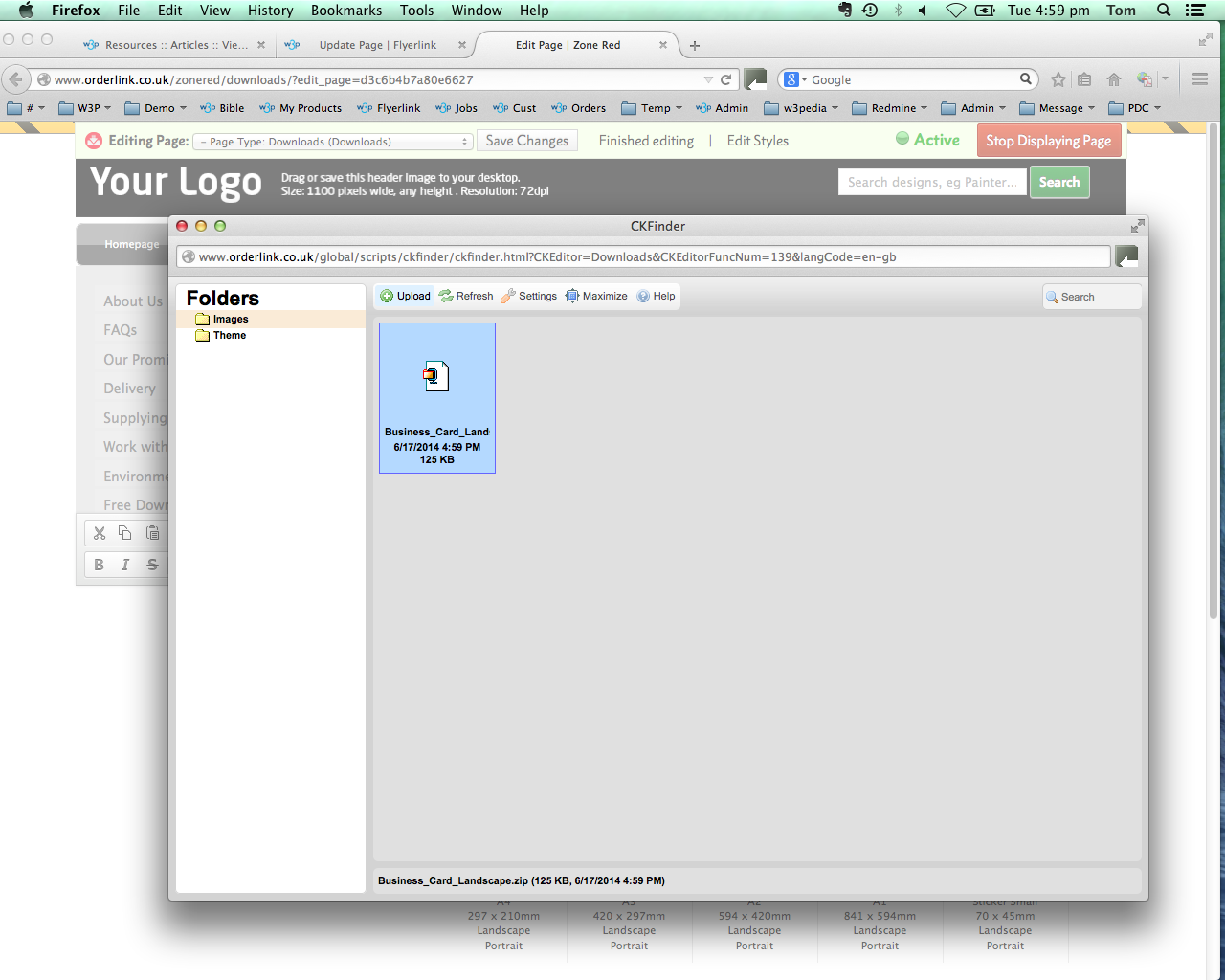Open CKFinder Help
Image resolution: width=1225 pixels, height=980 pixels.
coord(657,297)
